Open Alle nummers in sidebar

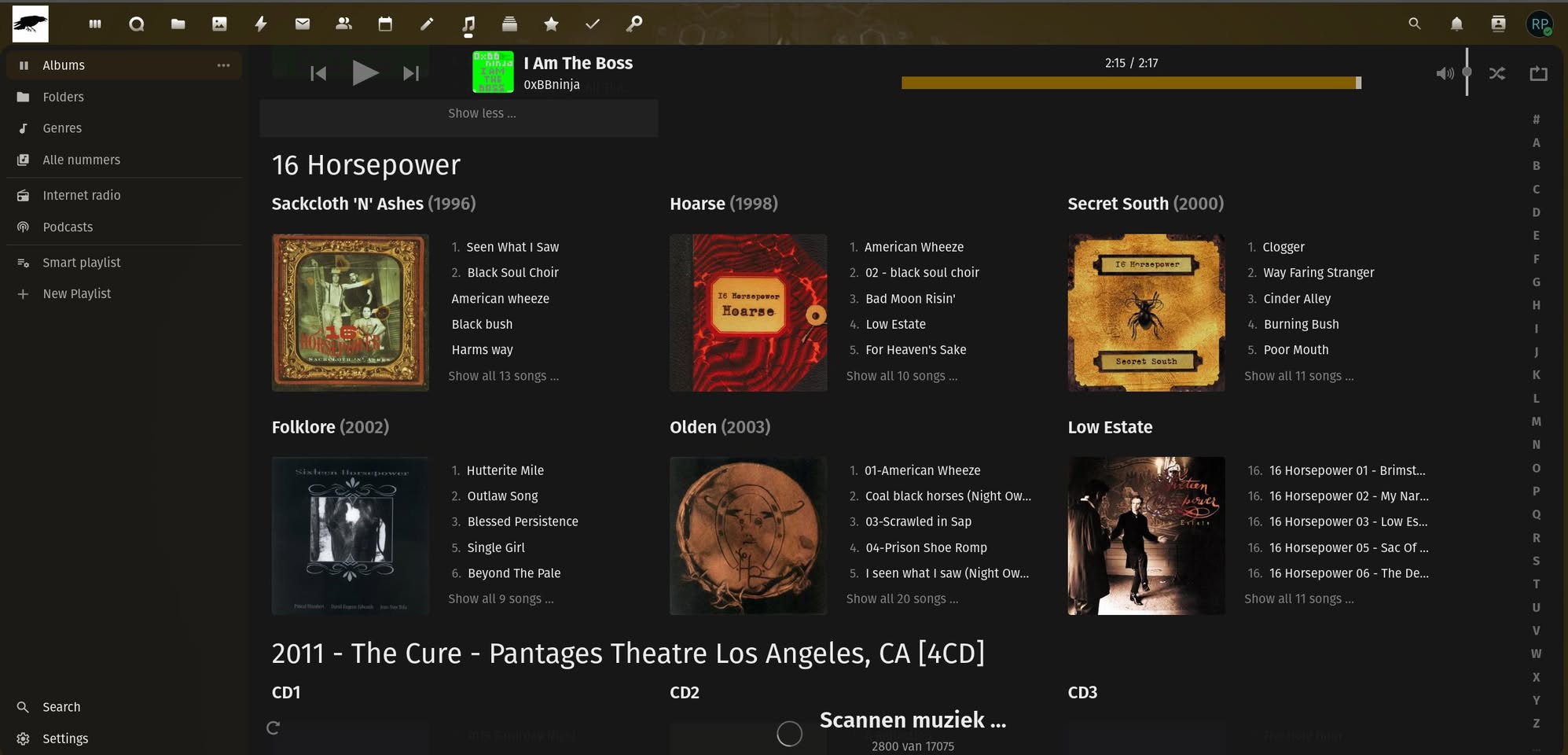(x=124, y=160)
